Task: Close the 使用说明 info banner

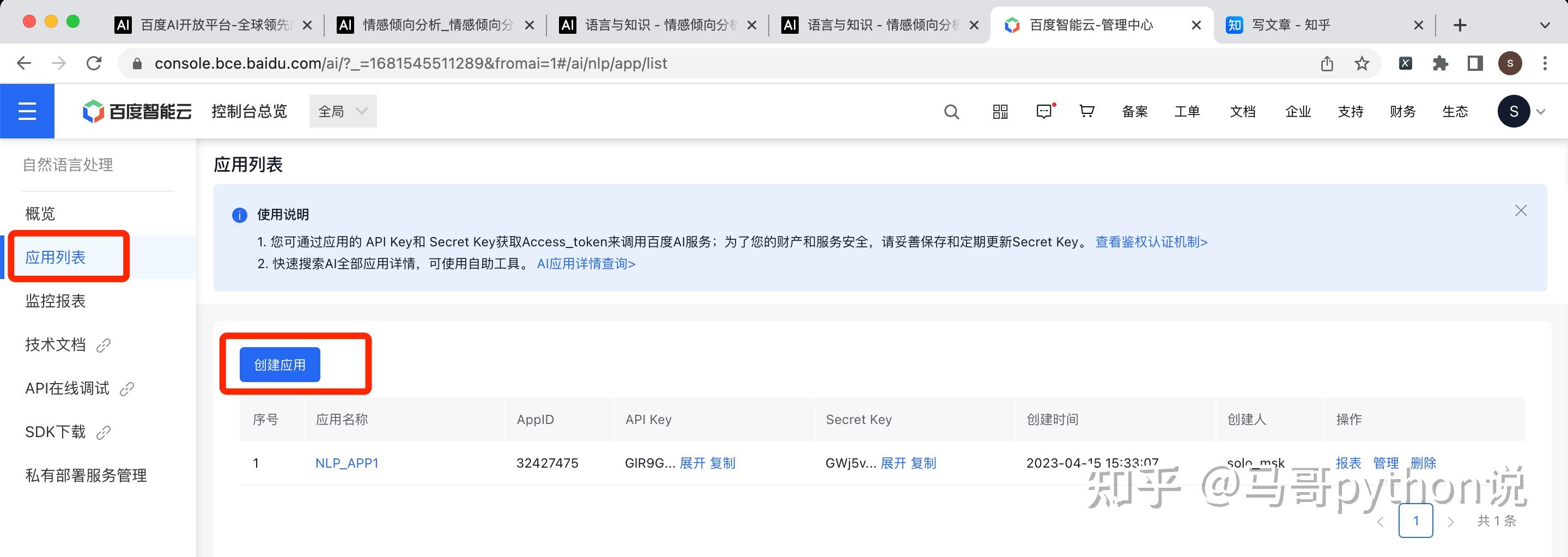Action: (1521, 210)
